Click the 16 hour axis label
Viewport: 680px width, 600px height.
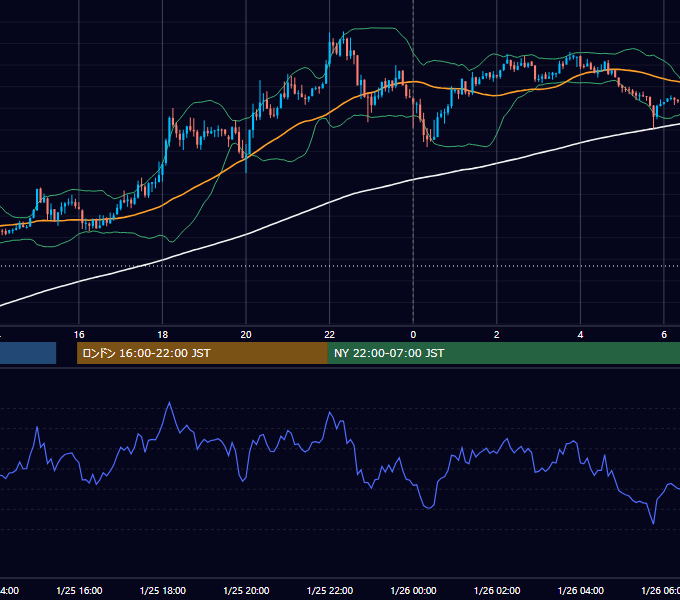(x=79, y=335)
